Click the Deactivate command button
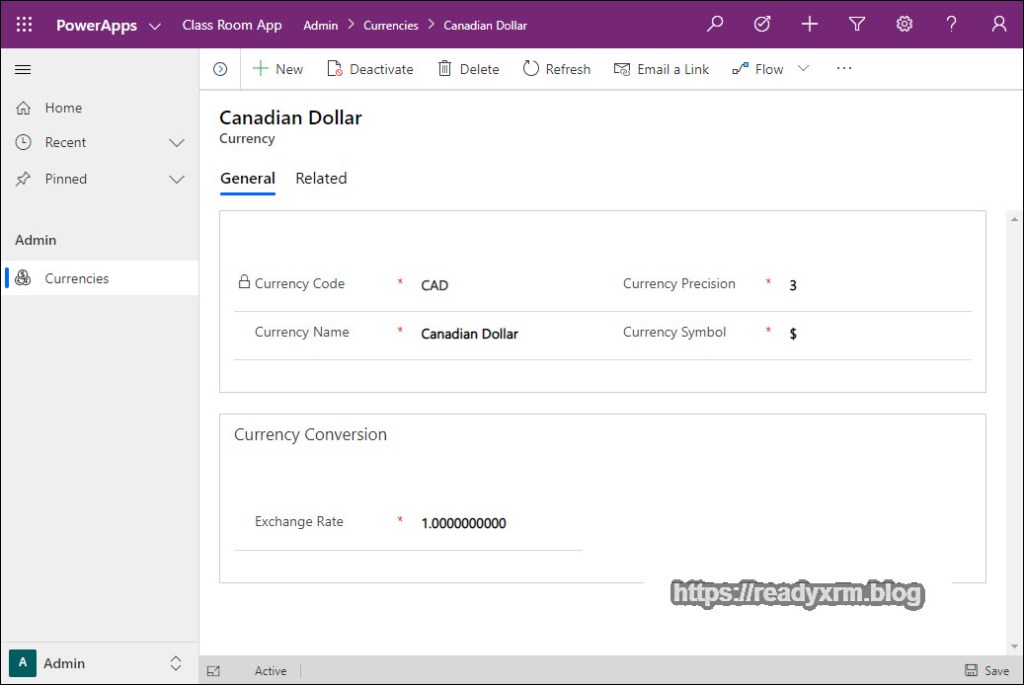 370,69
